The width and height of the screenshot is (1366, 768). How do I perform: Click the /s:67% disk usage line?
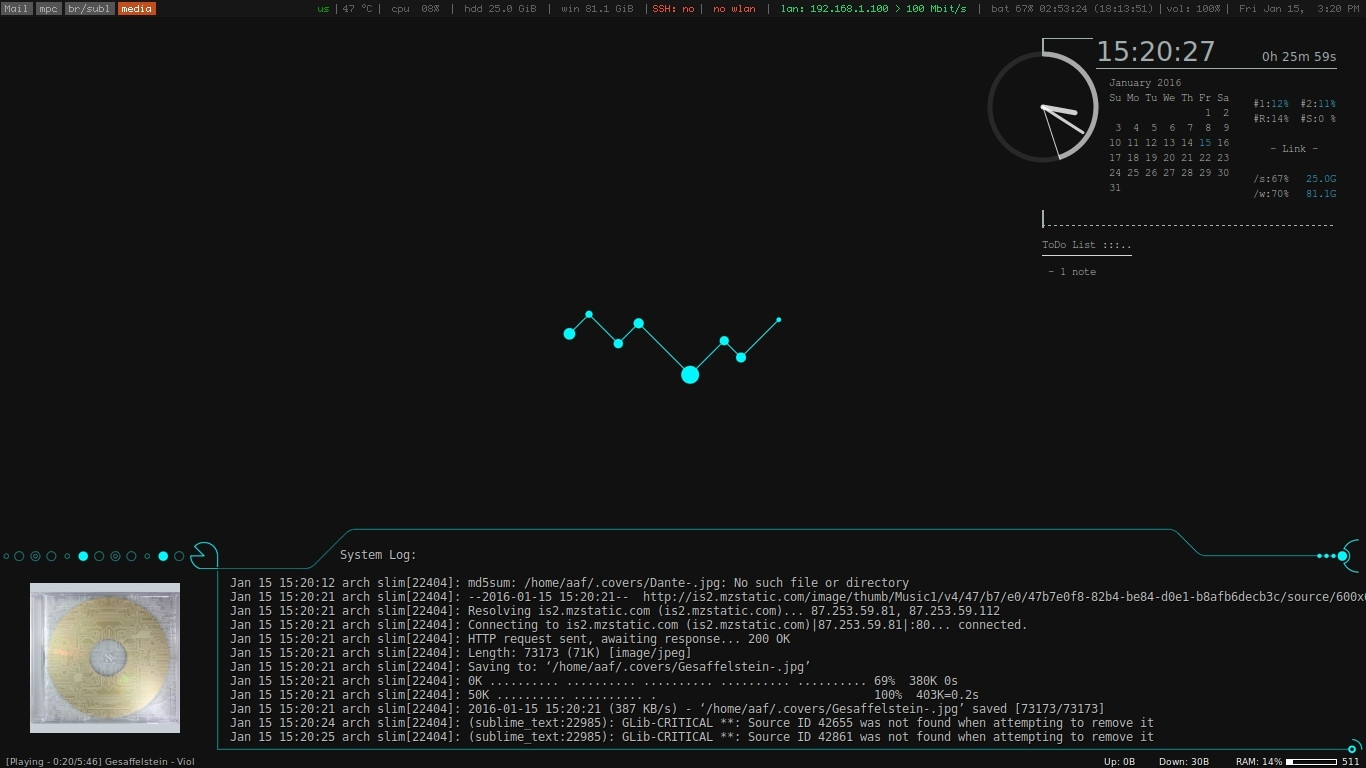pyautogui.click(x=1294, y=179)
